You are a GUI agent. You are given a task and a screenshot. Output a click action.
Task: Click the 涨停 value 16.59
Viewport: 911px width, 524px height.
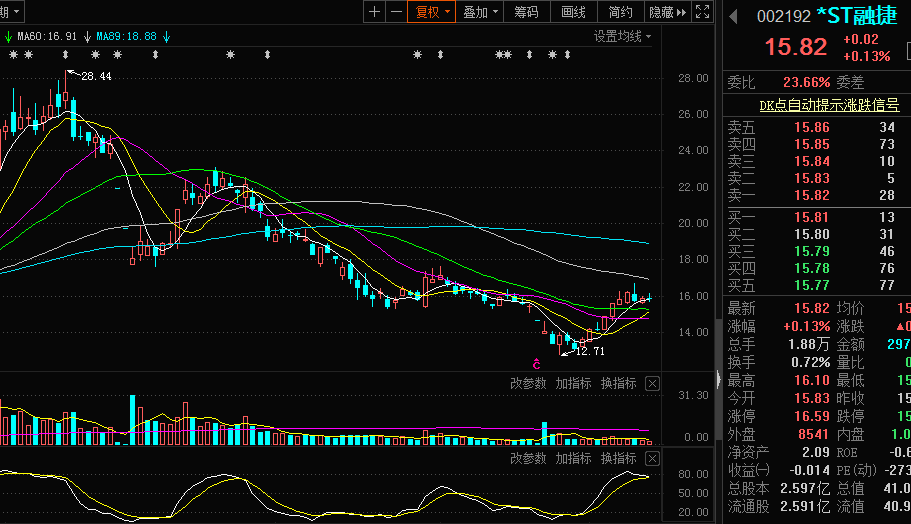click(x=812, y=417)
